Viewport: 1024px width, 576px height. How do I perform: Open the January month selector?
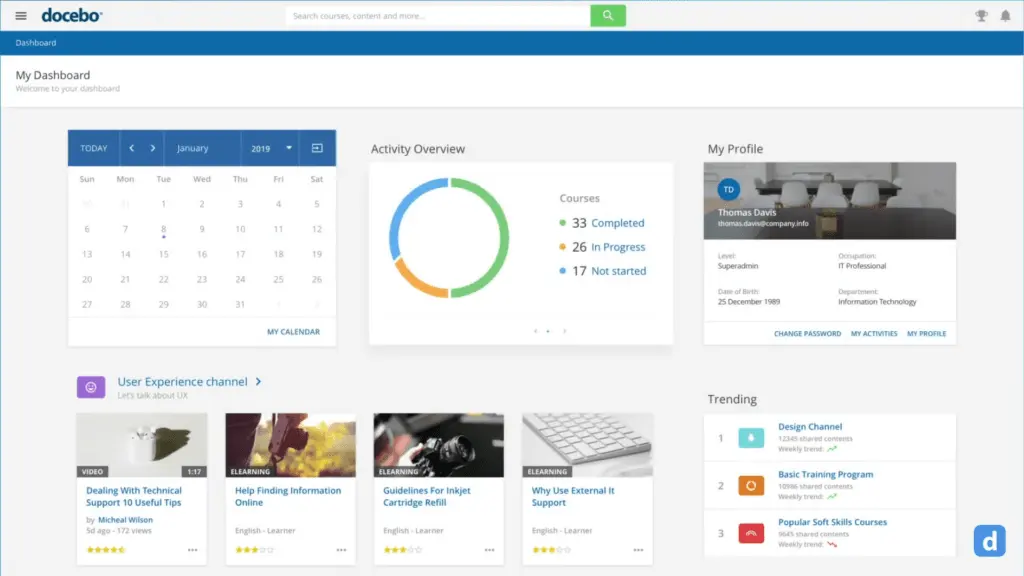pyautogui.click(x=202, y=148)
